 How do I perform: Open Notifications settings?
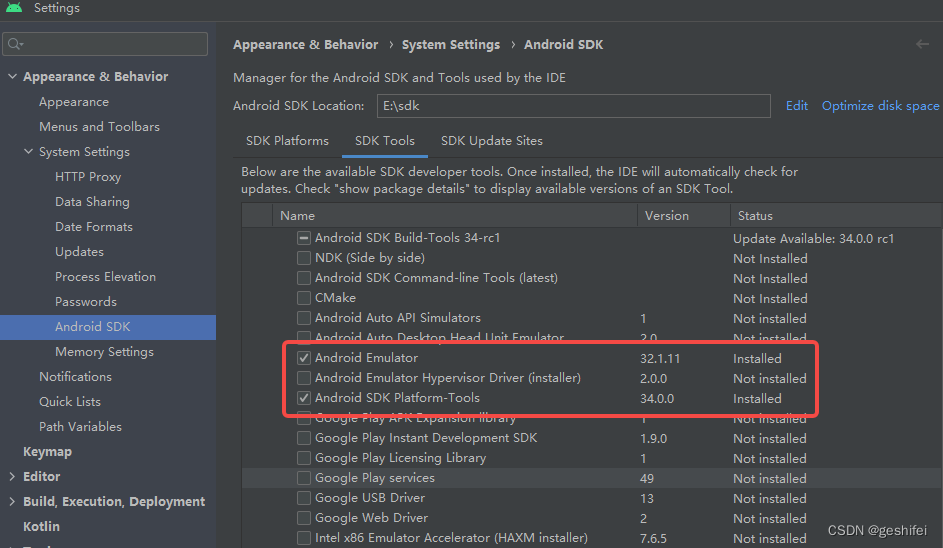click(75, 377)
